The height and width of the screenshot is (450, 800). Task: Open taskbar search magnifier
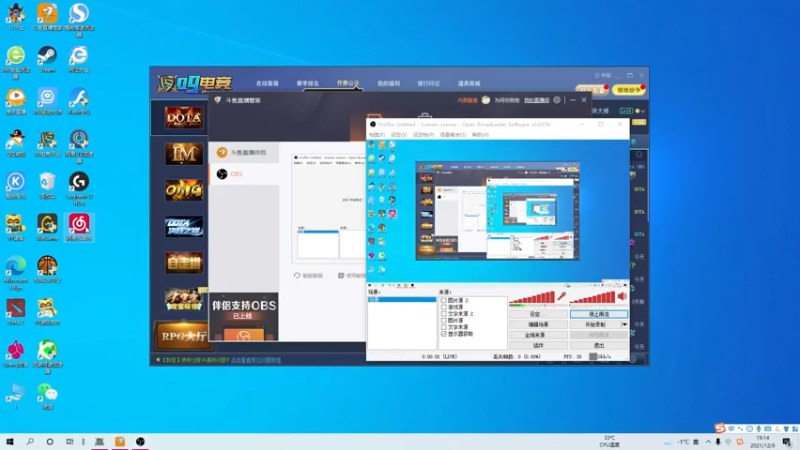pos(30,441)
